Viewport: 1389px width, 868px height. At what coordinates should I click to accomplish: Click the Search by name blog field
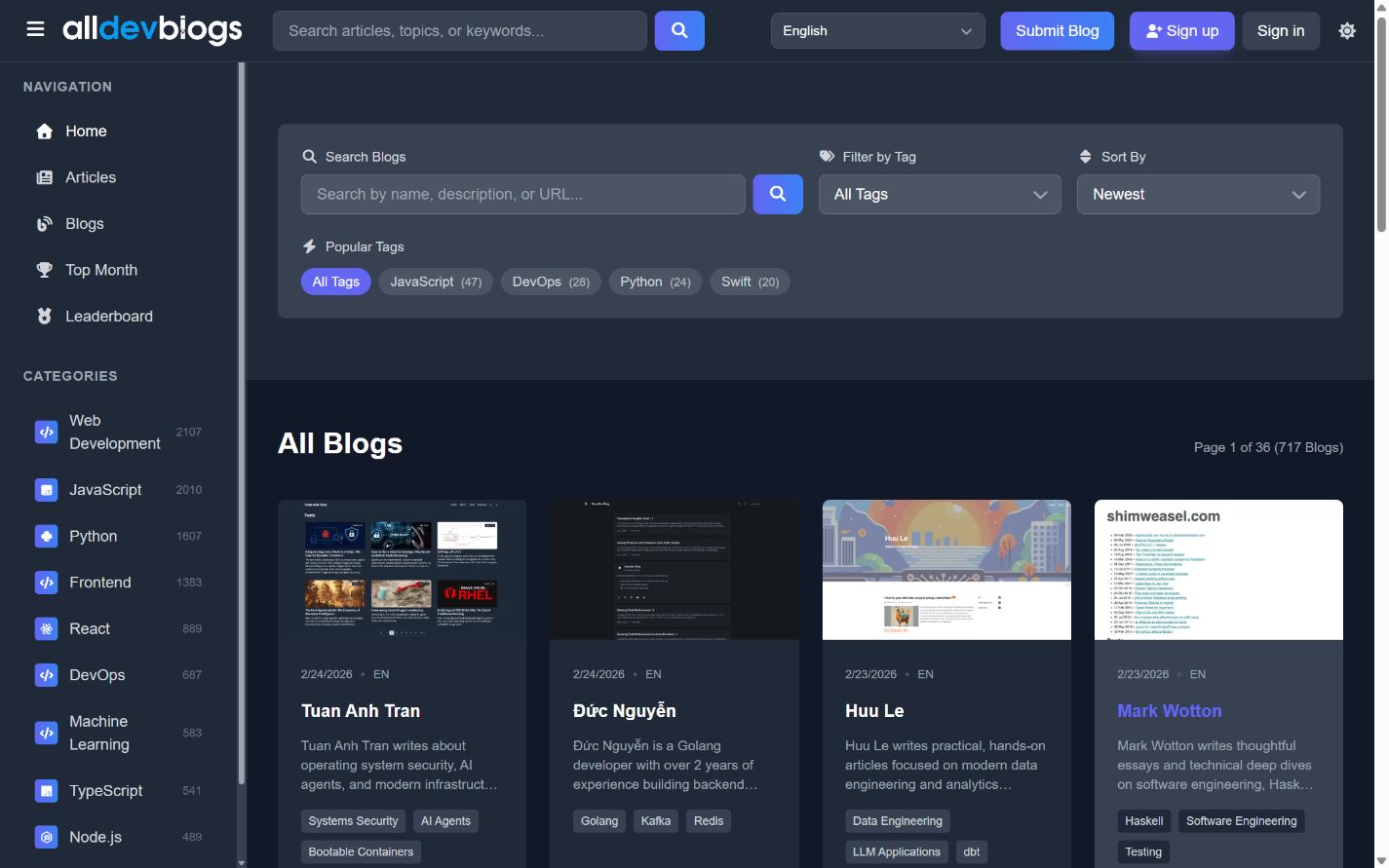click(x=523, y=194)
